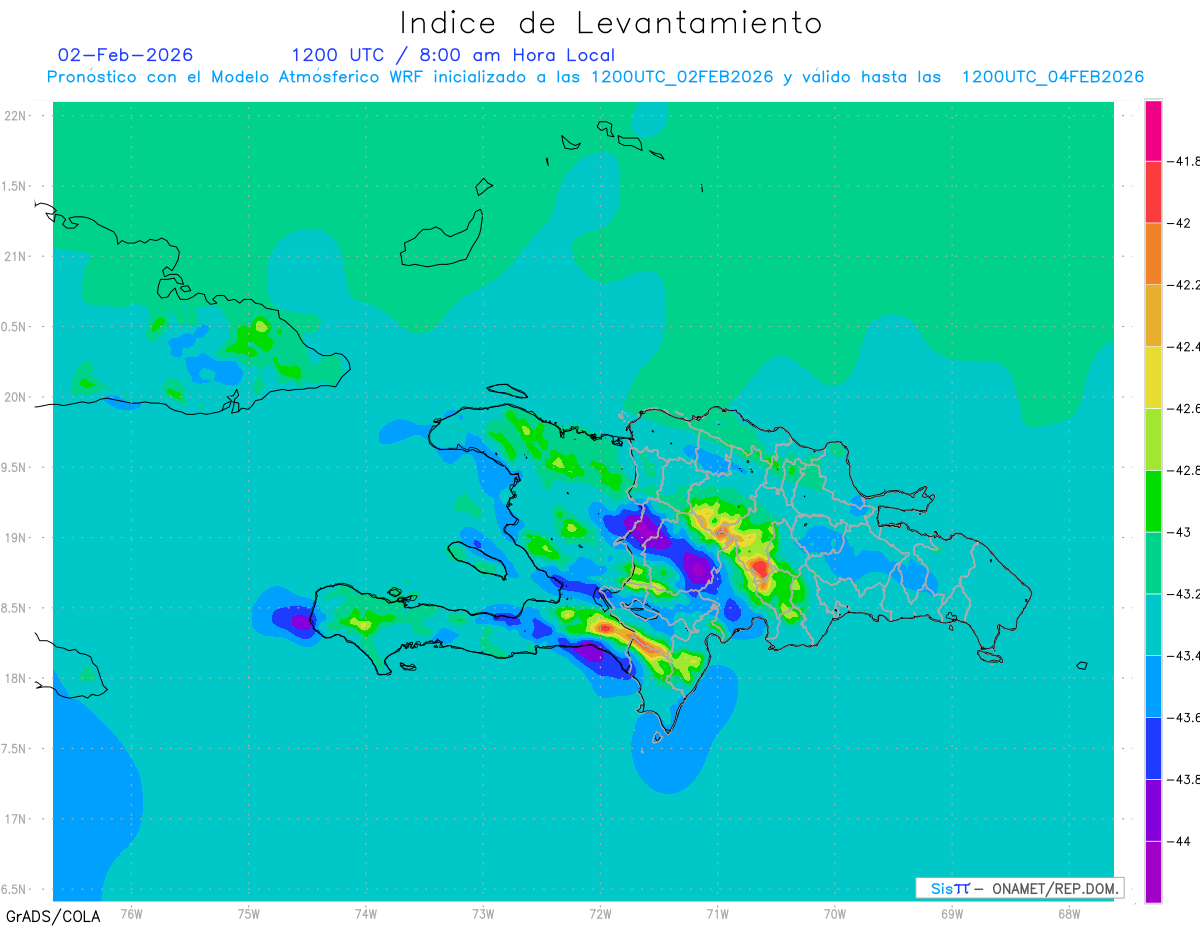
Task: Click the "74W" longitude label
Action: [366, 912]
